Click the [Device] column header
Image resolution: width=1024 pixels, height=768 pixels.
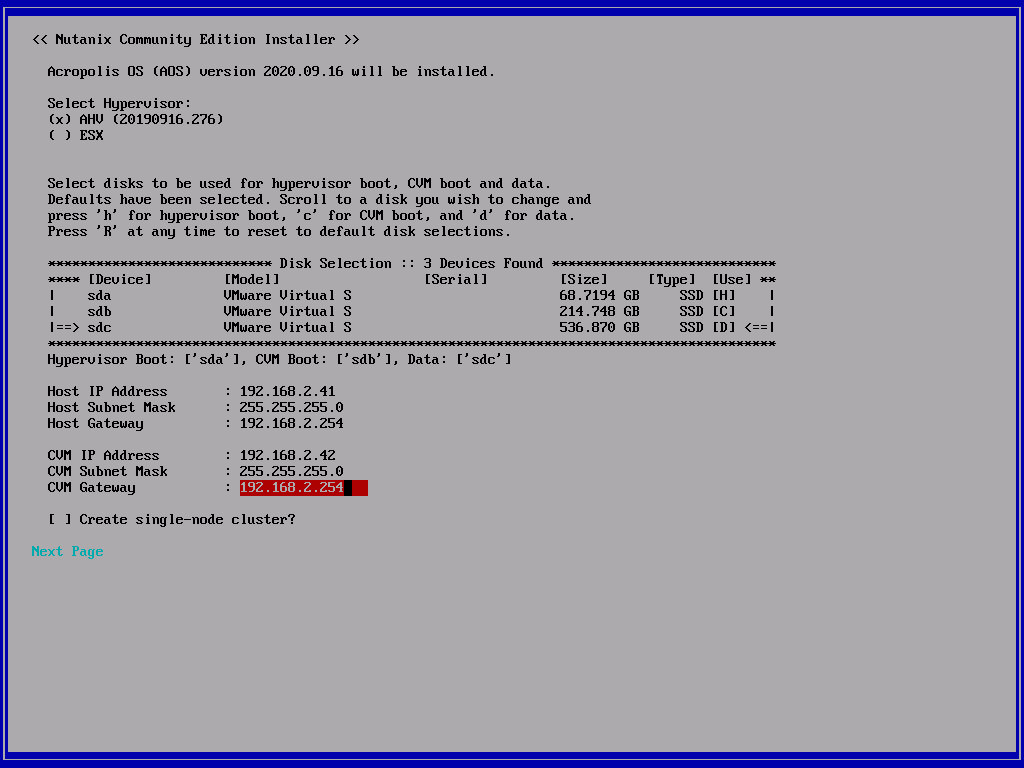(120, 280)
